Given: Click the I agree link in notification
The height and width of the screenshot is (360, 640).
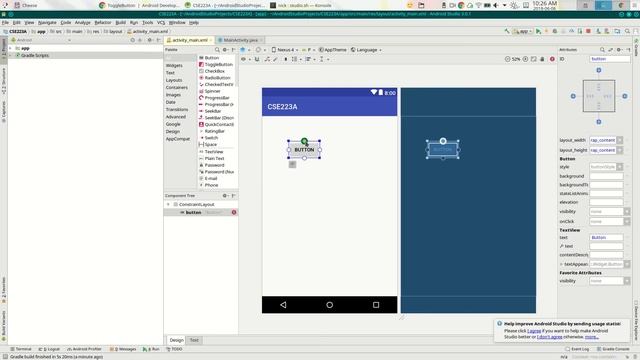Looking at the screenshot, I should tap(534, 331).
